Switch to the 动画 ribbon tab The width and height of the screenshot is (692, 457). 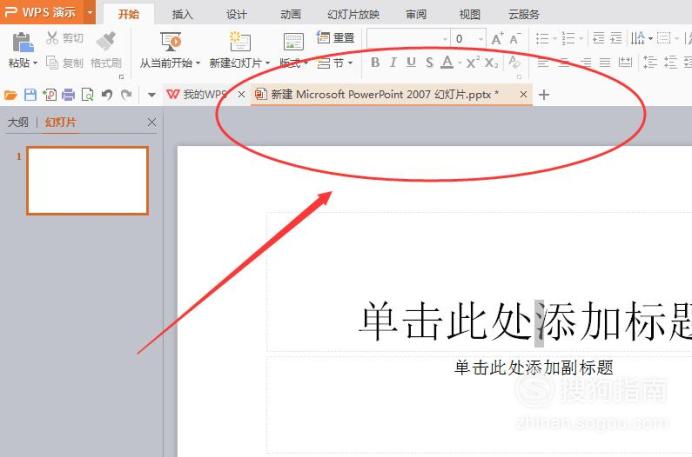[290, 15]
